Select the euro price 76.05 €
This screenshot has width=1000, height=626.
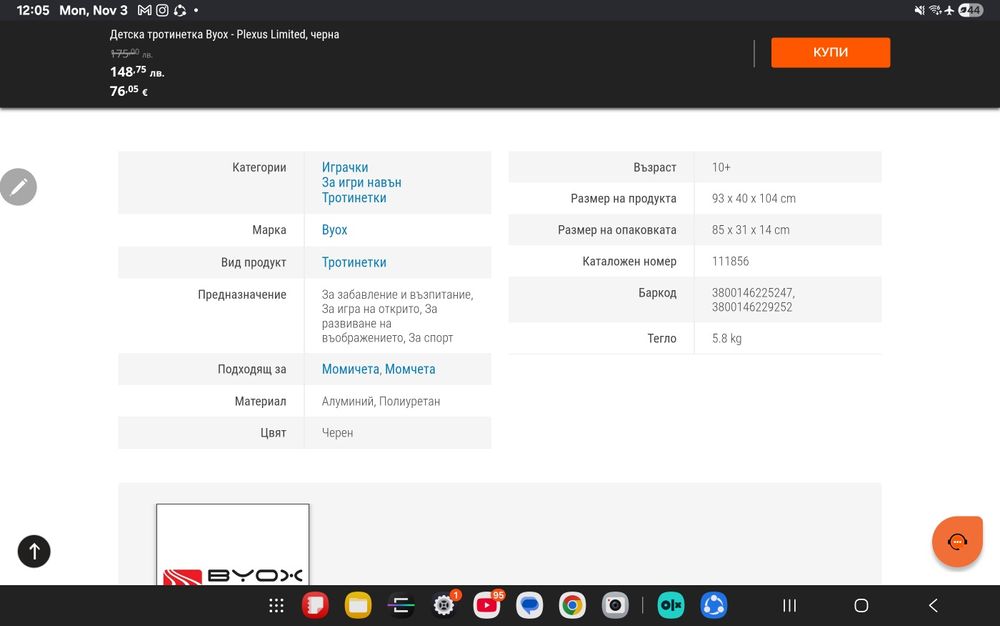point(129,91)
